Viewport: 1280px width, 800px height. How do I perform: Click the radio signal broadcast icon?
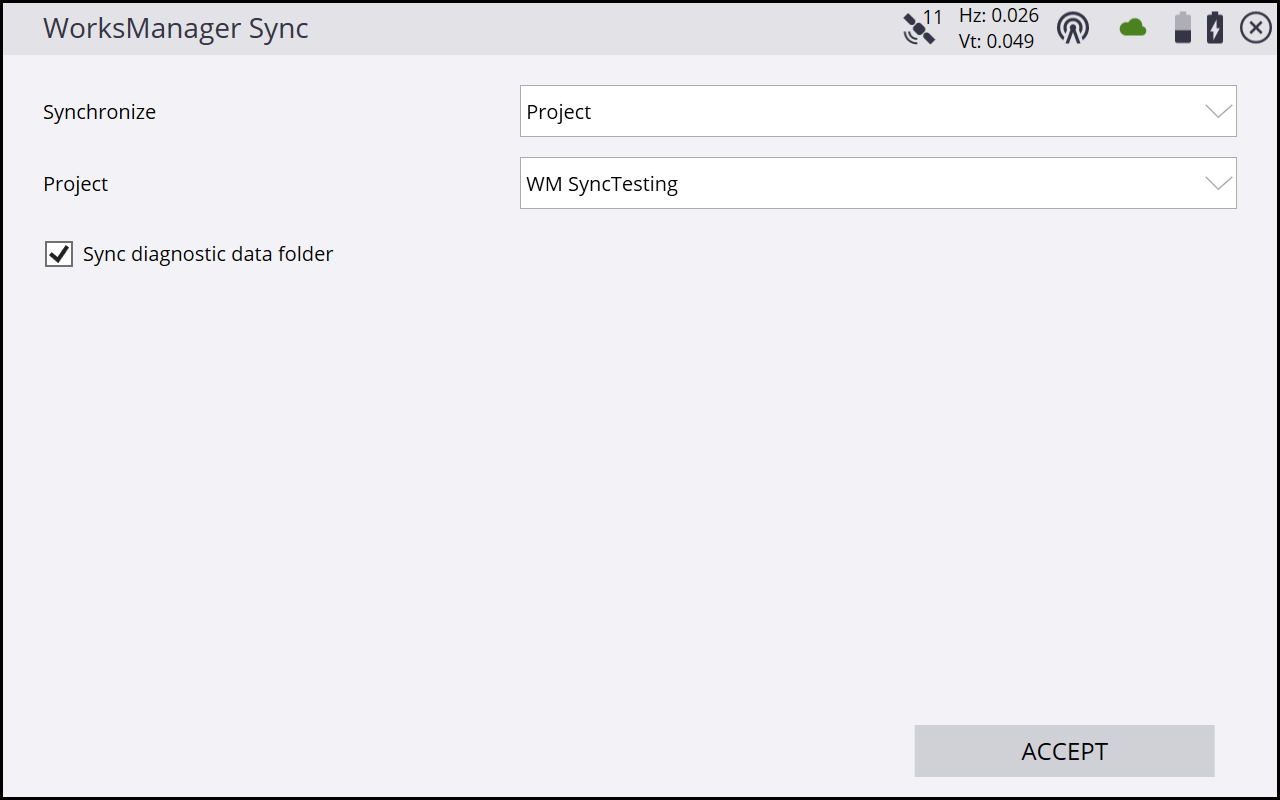[1073, 28]
